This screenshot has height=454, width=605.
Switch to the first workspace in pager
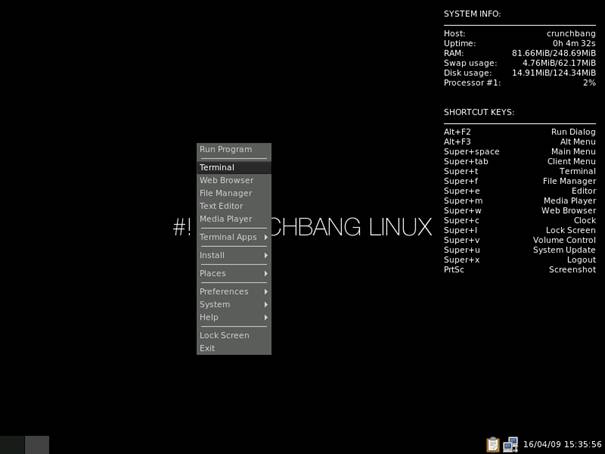[12, 445]
